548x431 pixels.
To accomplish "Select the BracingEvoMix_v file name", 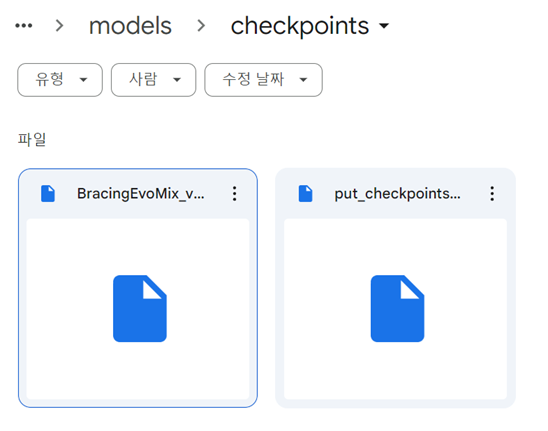I will pos(141,193).
